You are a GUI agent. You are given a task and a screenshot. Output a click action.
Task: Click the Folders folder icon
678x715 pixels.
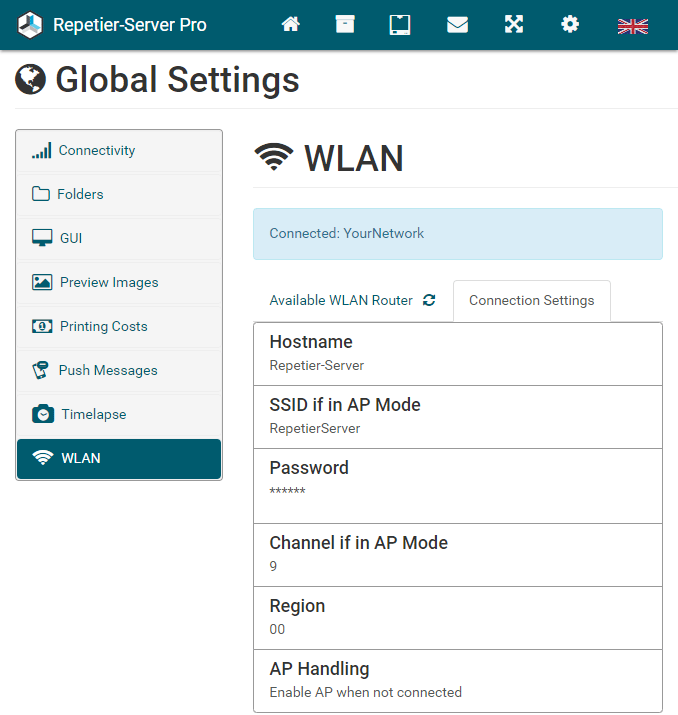(41, 194)
